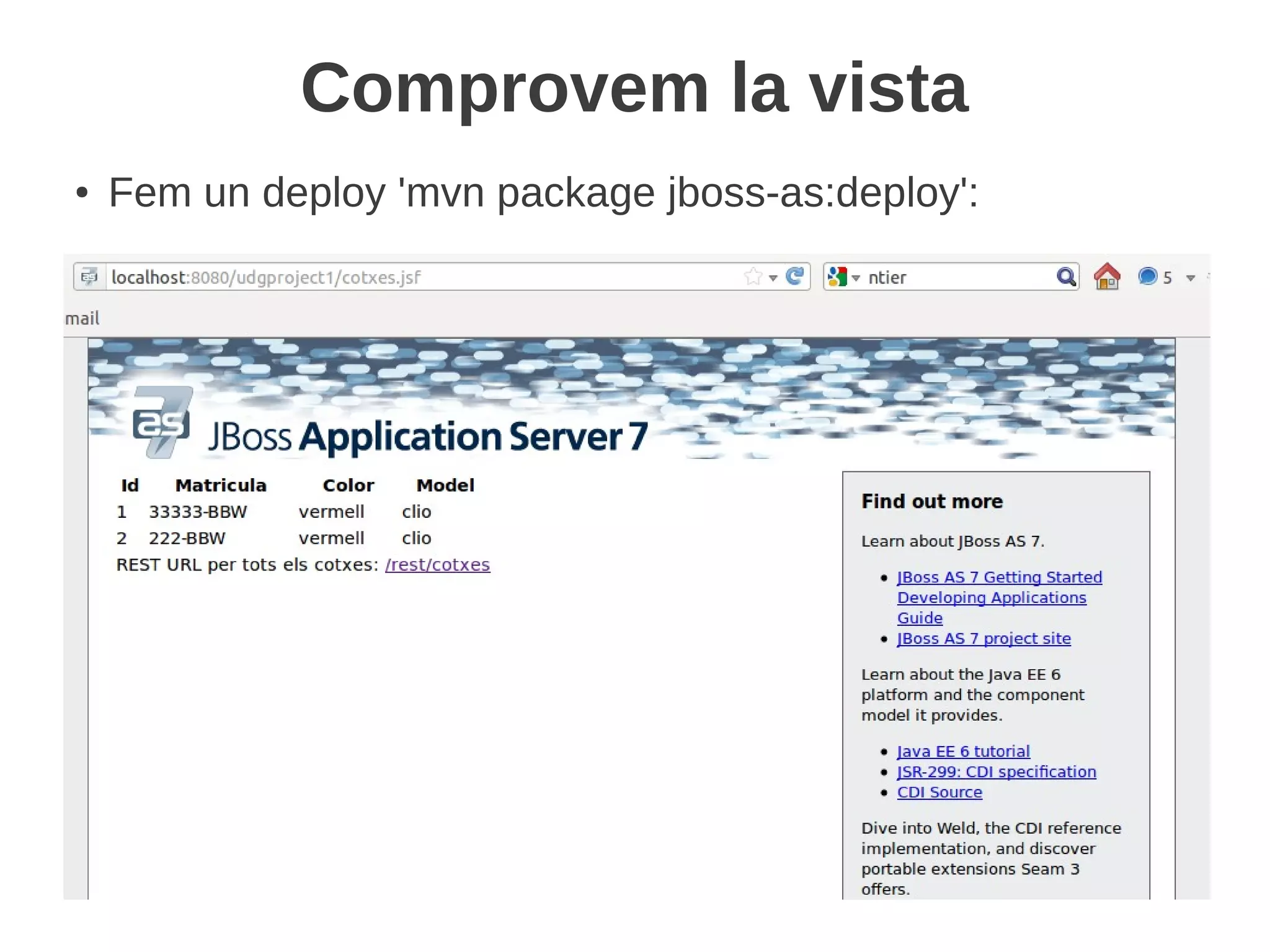This screenshot has width=1270, height=952.
Task: Open the JSR-299: CDI specification link
Action: pos(997,772)
